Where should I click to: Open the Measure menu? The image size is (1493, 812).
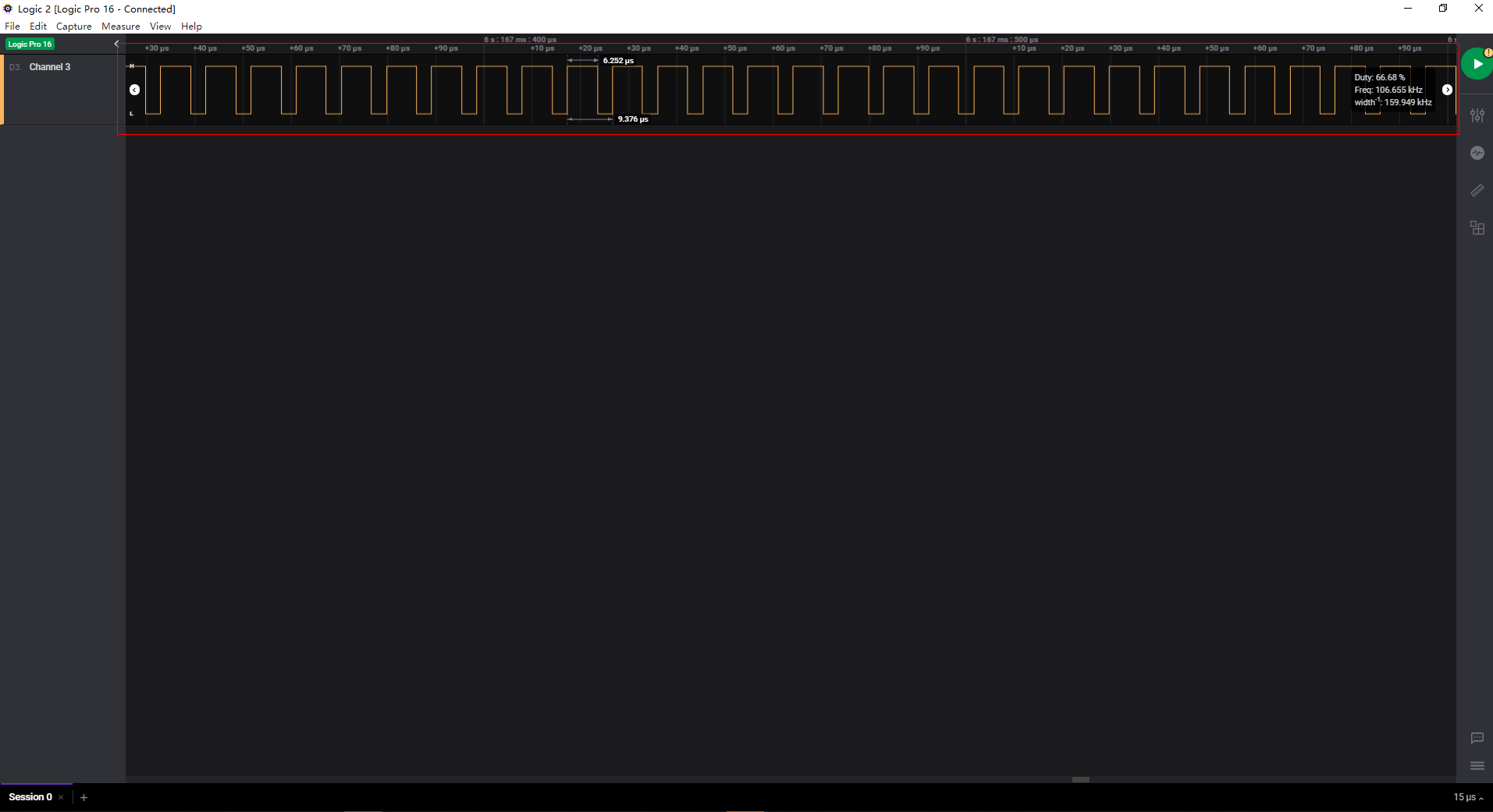point(120,27)
